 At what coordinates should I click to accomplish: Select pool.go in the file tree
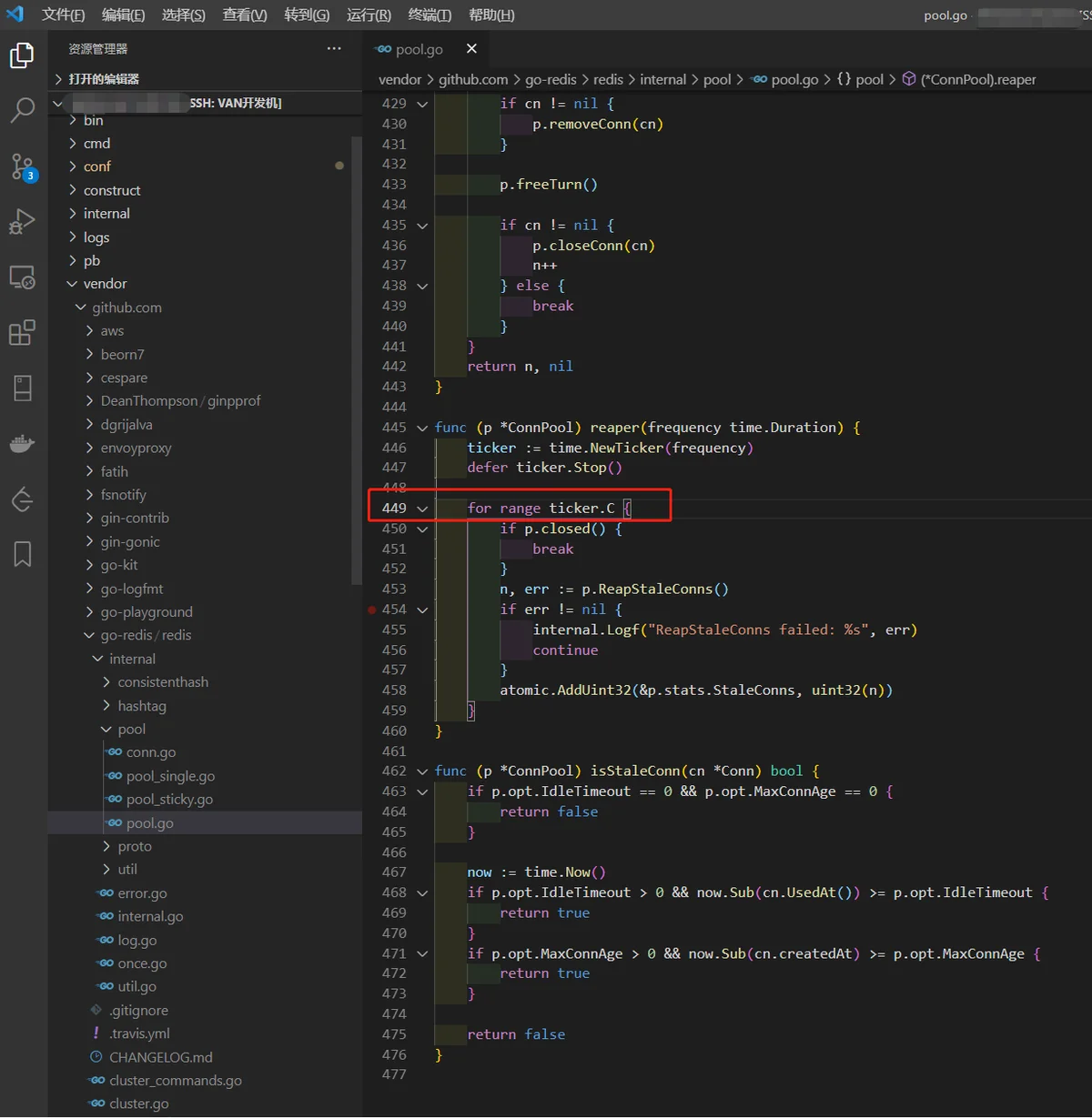205,822
